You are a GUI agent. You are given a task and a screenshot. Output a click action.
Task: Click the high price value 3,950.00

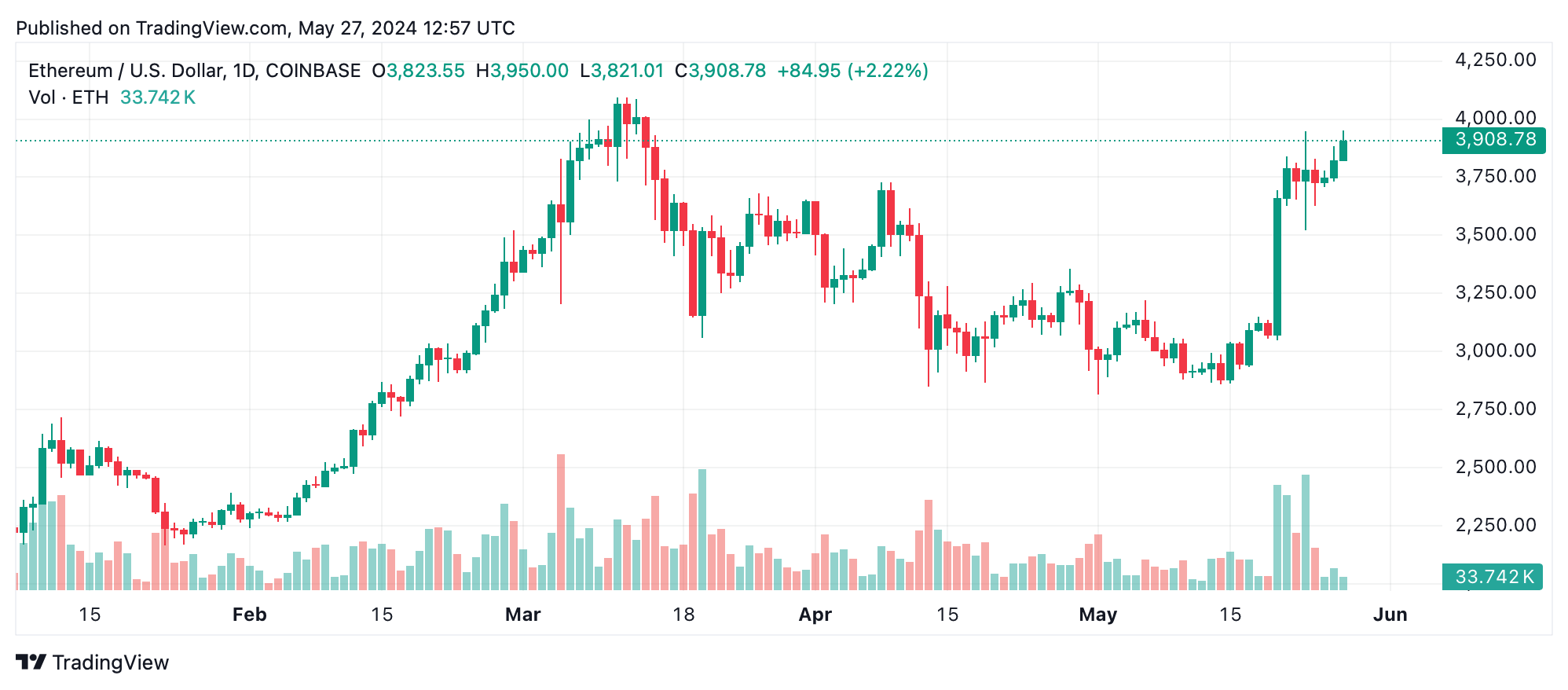pyautogui.click(x=529, y=71)
